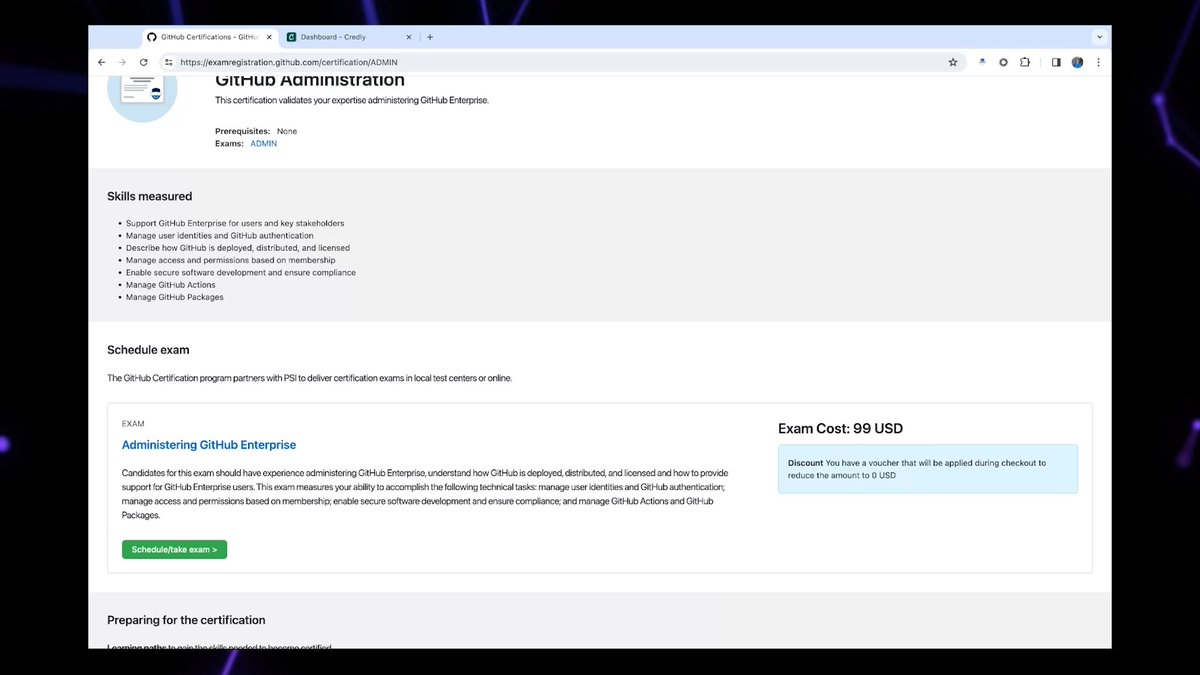Go back using the browser back arrow
1200x675 pixels.
101,62
